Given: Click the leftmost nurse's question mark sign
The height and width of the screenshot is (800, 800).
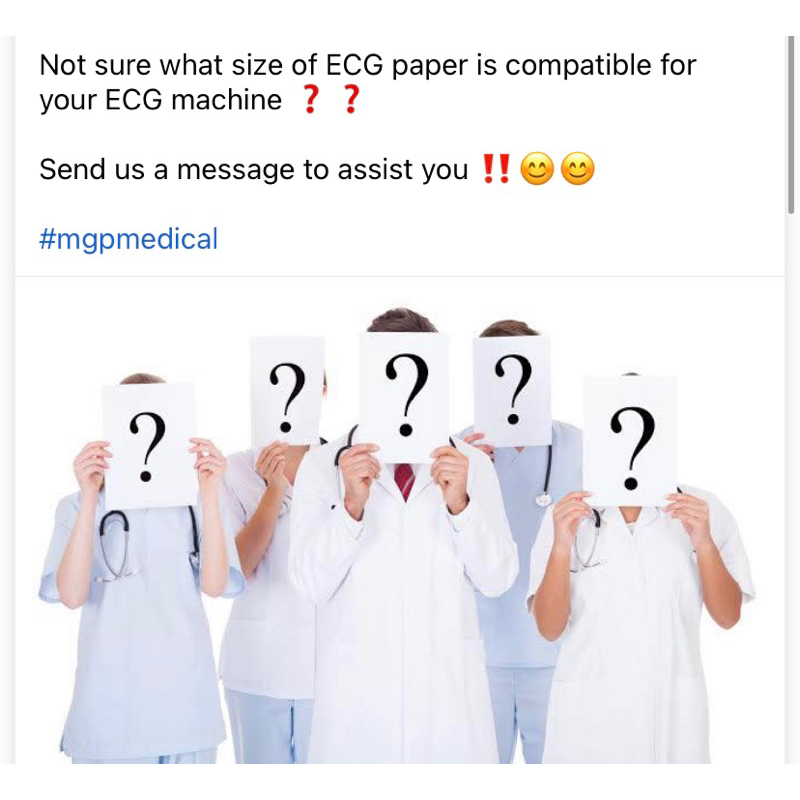Looking at the screenshot, I should [x=149, y=445].
